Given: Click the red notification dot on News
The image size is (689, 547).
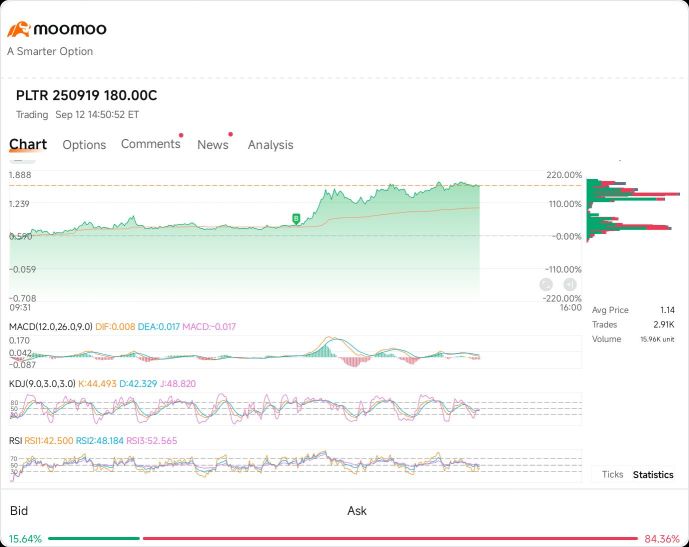Looking at the screenshot, I should (230, 134).
